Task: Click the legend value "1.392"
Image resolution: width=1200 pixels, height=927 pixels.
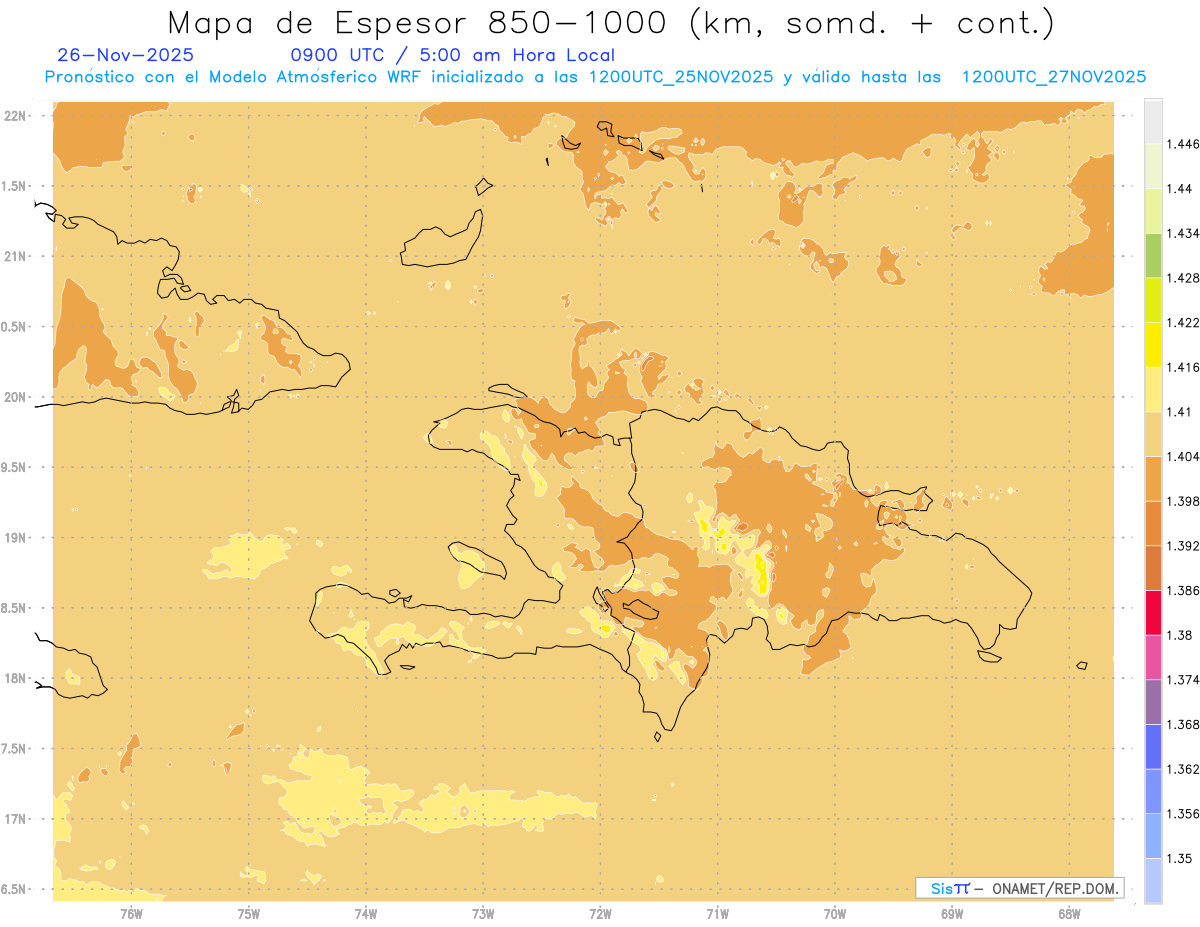Action: point(1183,546)
